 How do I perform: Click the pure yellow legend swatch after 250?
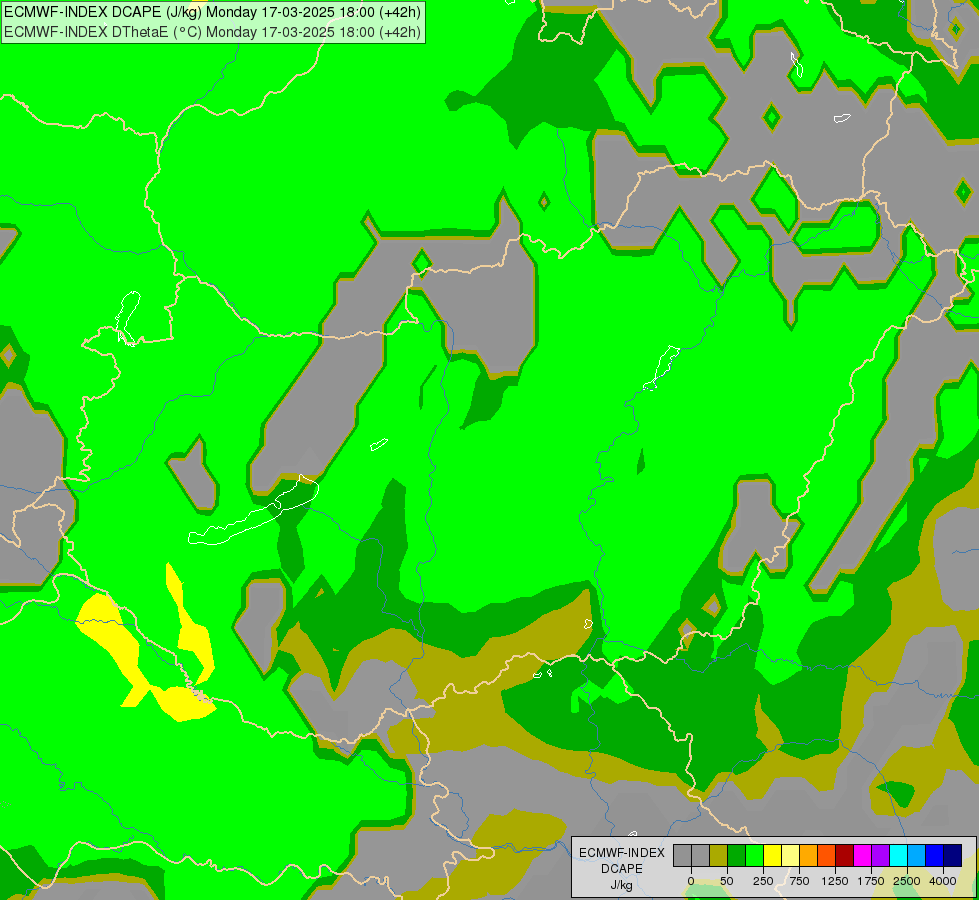[x=773, y=856]
